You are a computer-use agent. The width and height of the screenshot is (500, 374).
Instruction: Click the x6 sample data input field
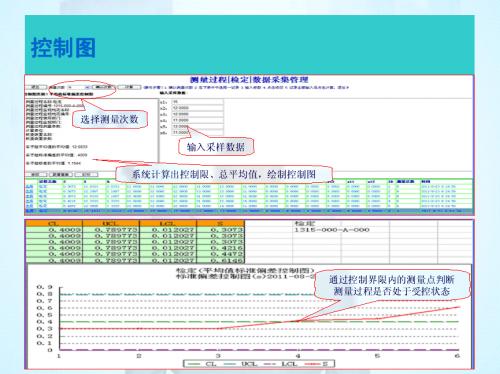point(197,132)
